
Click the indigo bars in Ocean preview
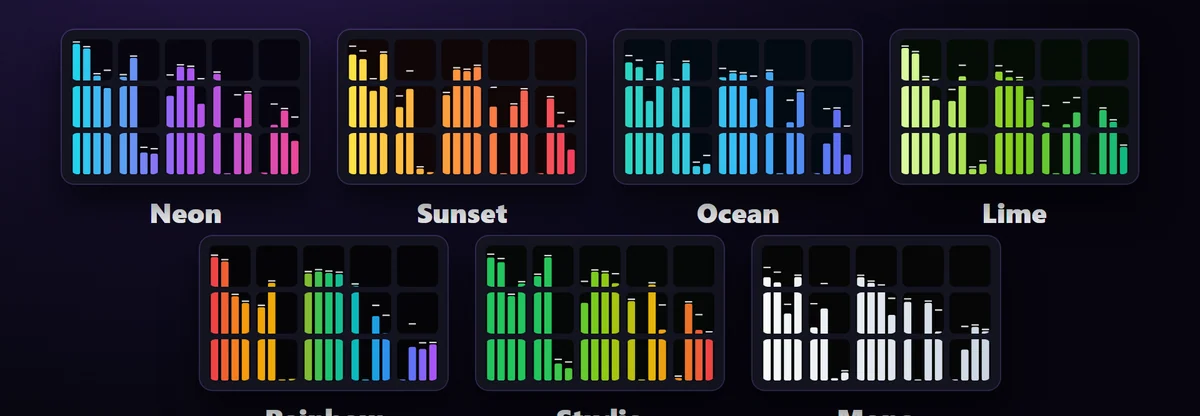coord(834,140)
